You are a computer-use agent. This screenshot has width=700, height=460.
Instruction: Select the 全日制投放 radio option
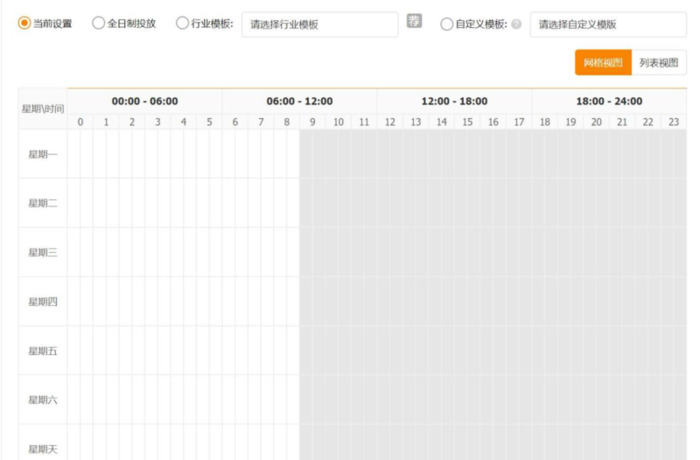click(x=98, y=24)
